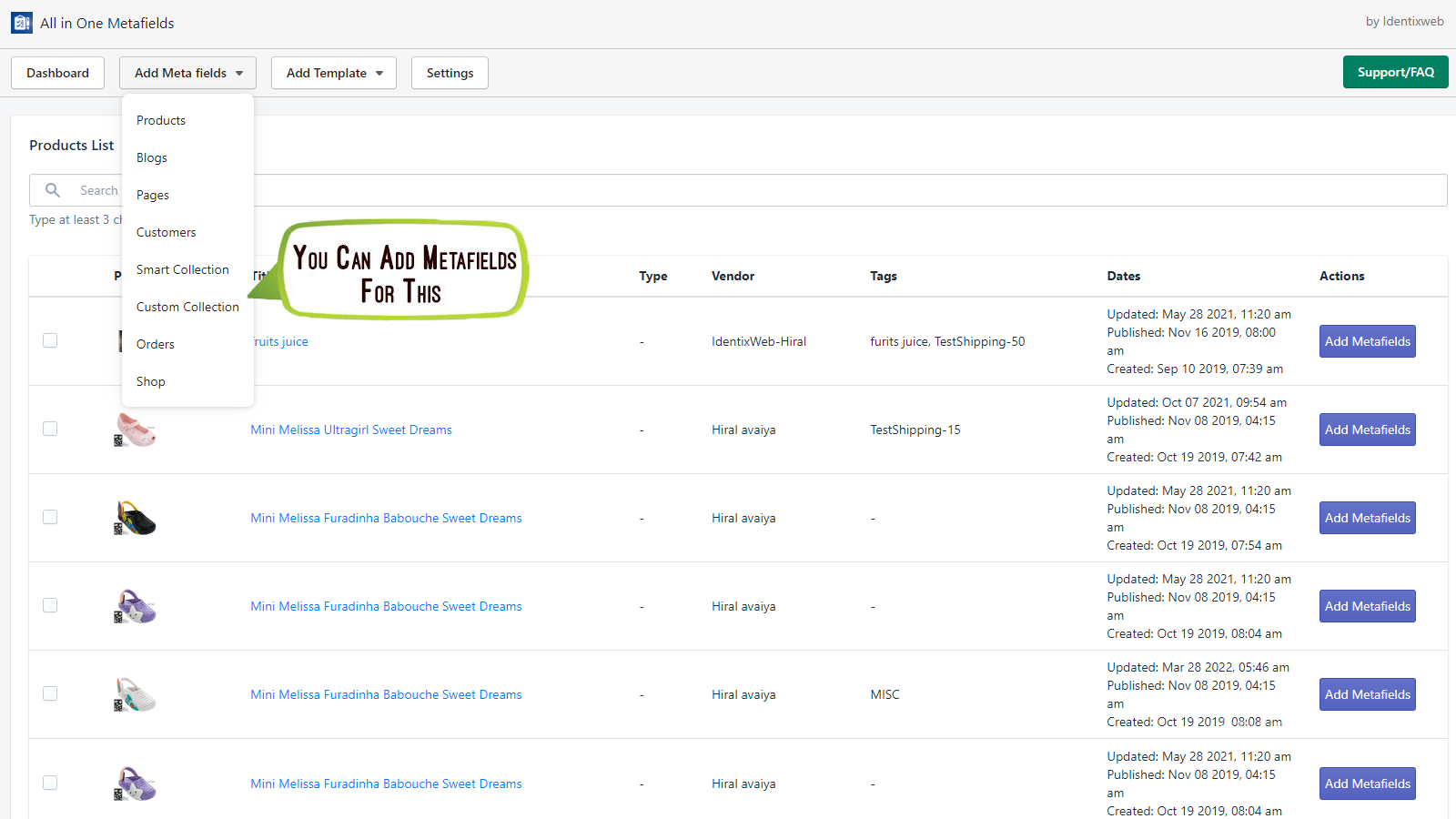Select Shop from the dropdown list
This screenshot has height=819, width=1456.
pos(151,381)
